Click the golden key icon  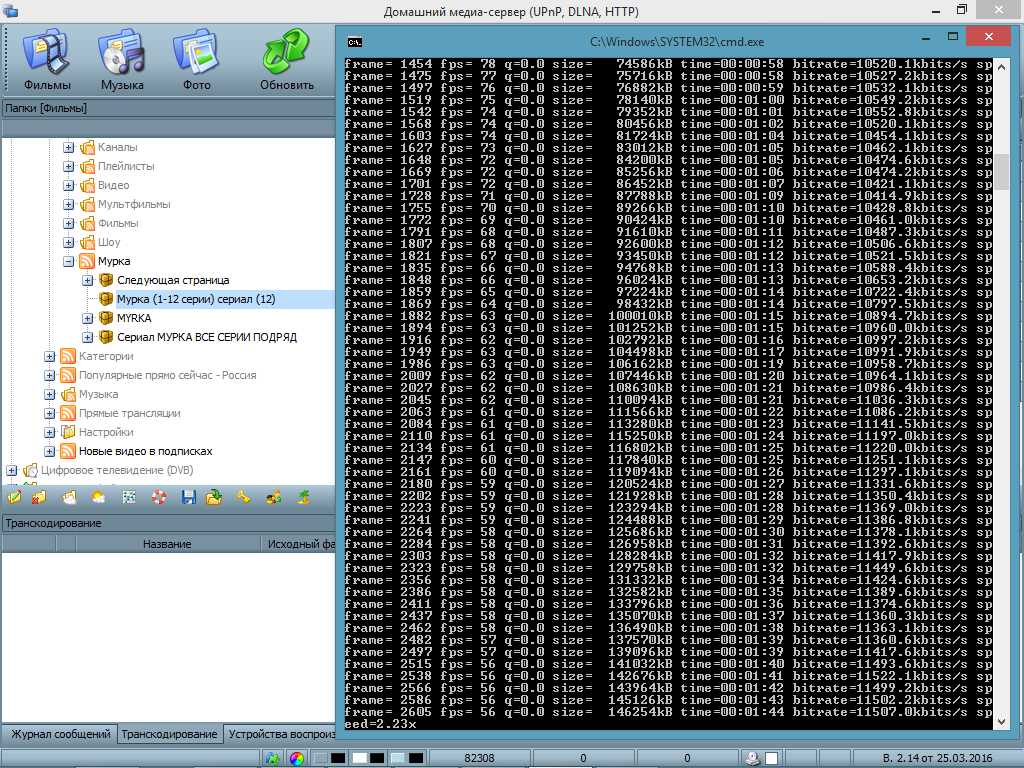pos(244,496)
